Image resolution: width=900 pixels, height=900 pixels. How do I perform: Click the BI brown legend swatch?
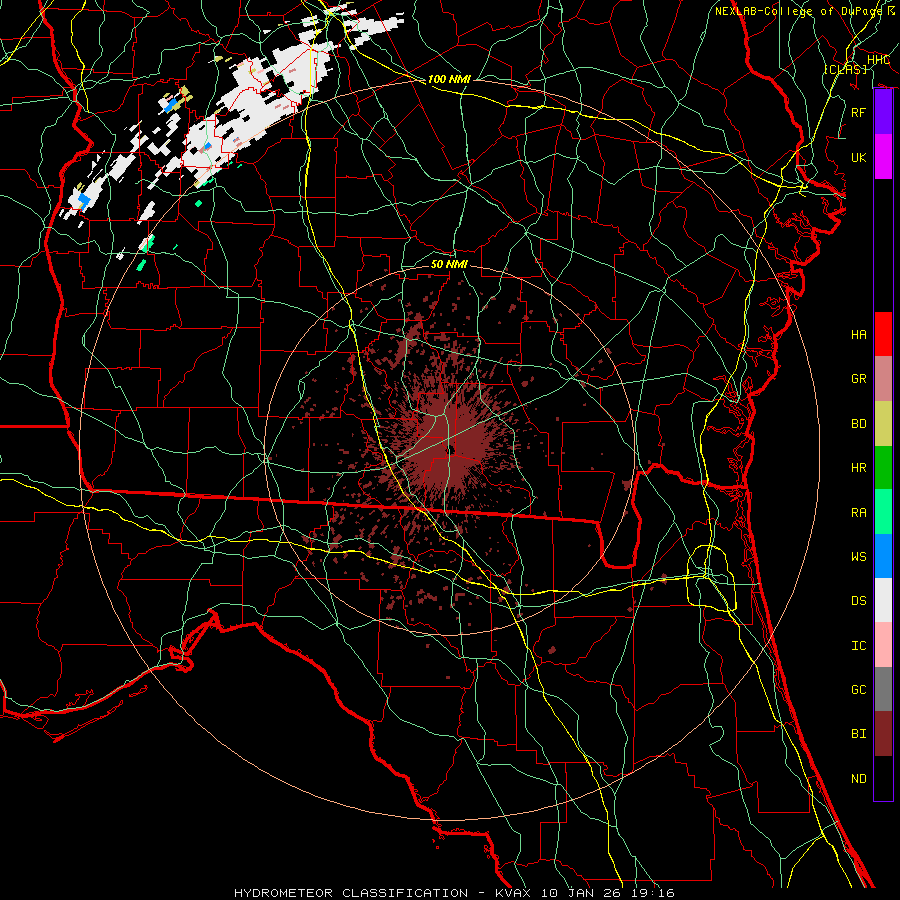[883, 734]
